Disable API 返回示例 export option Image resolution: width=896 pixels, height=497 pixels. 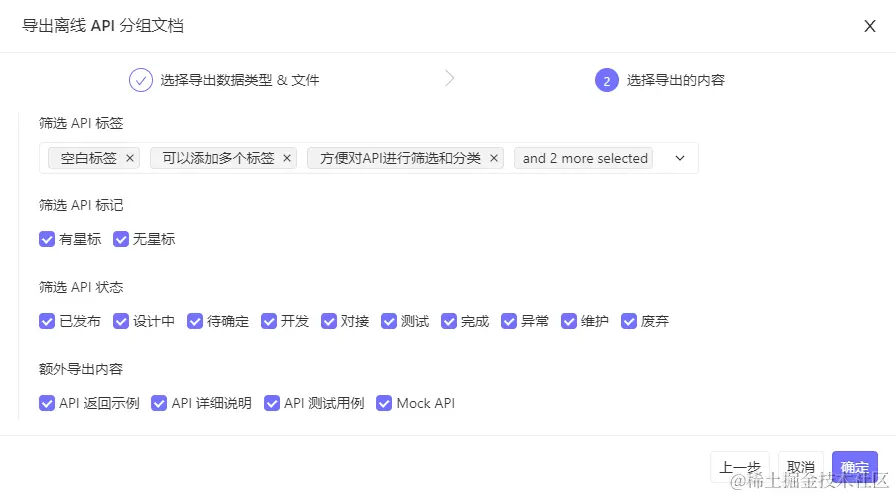tap(47, 403)
